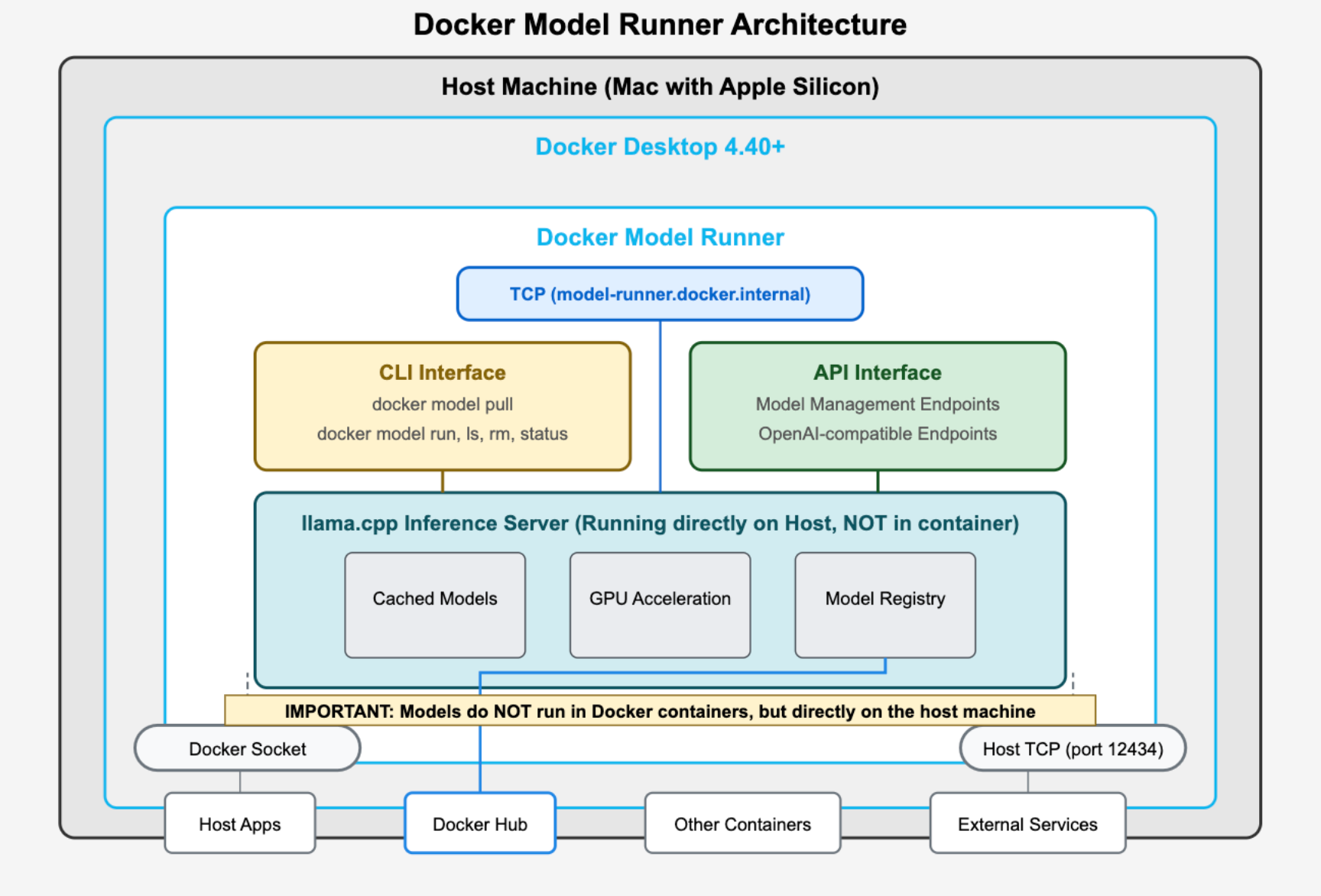Select the Docker Socket pill
The image size is (1321, 896).
247,748
